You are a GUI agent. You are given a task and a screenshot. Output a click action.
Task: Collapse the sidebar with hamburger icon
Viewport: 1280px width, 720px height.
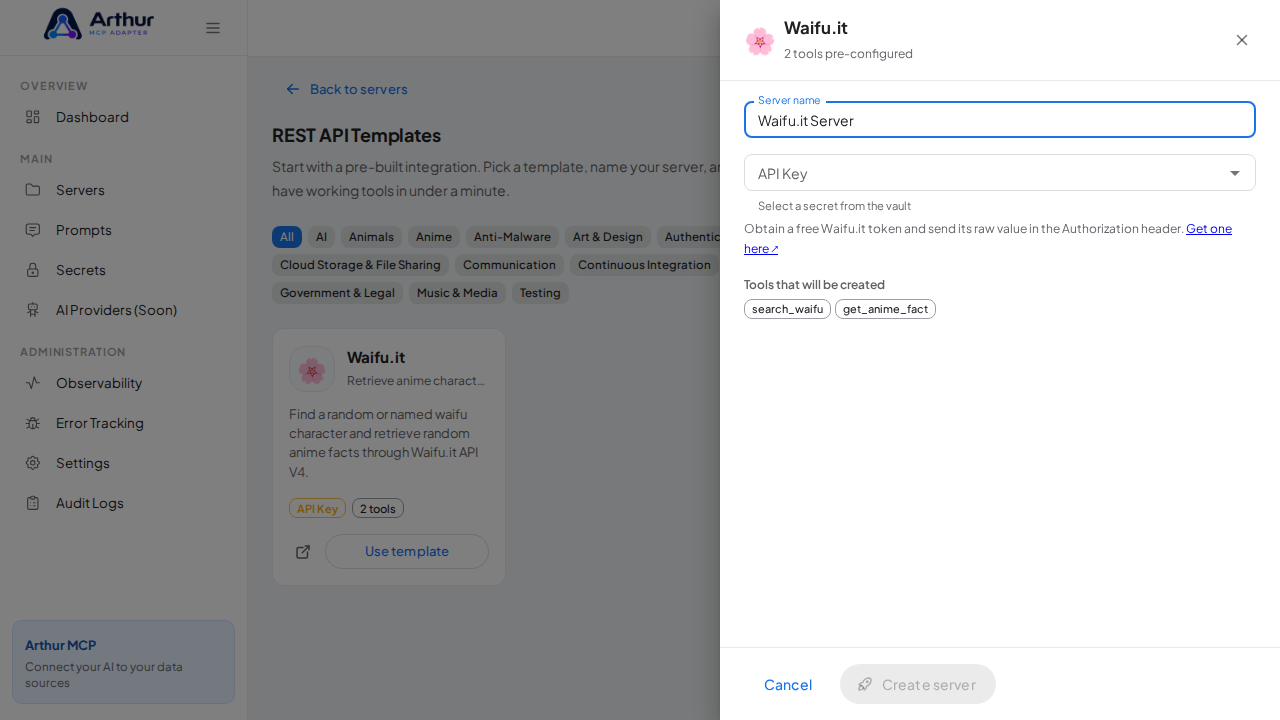(213, 28)
